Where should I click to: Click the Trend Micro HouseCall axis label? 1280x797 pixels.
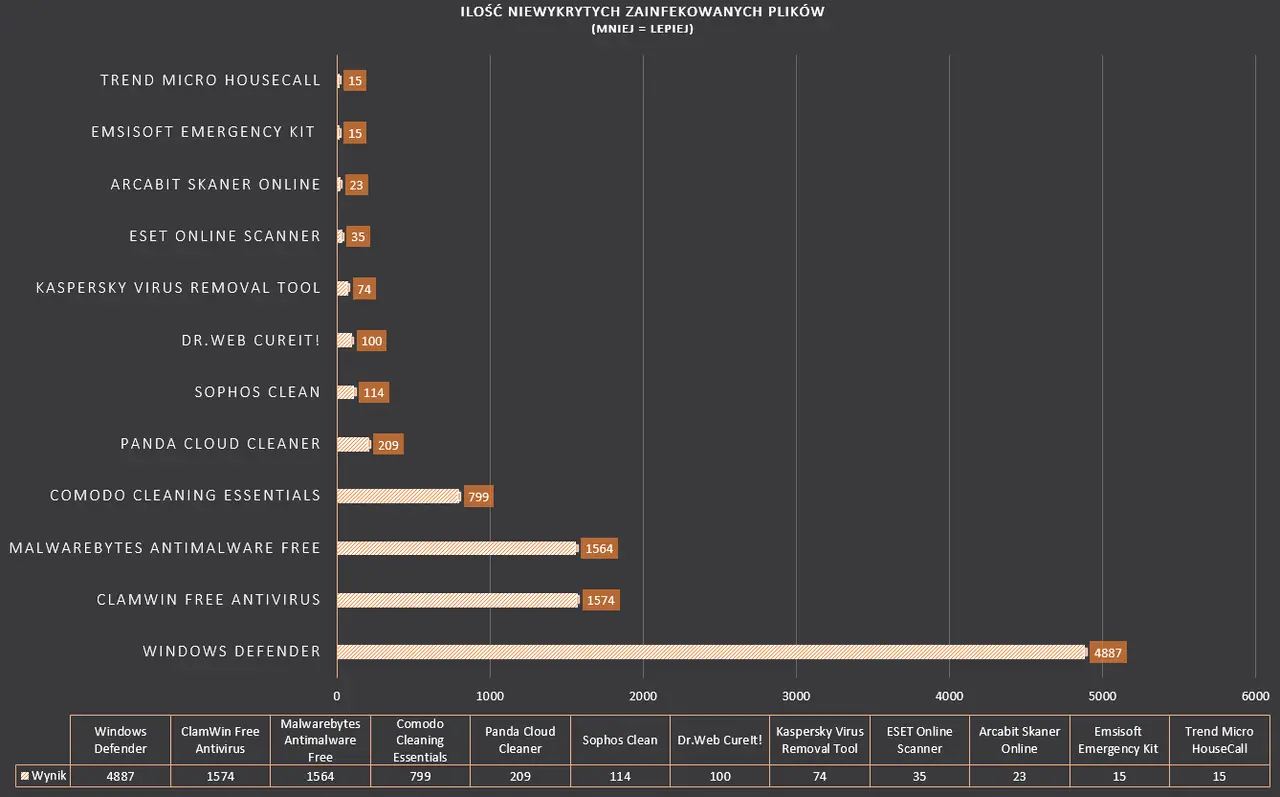tap(211, 80)
